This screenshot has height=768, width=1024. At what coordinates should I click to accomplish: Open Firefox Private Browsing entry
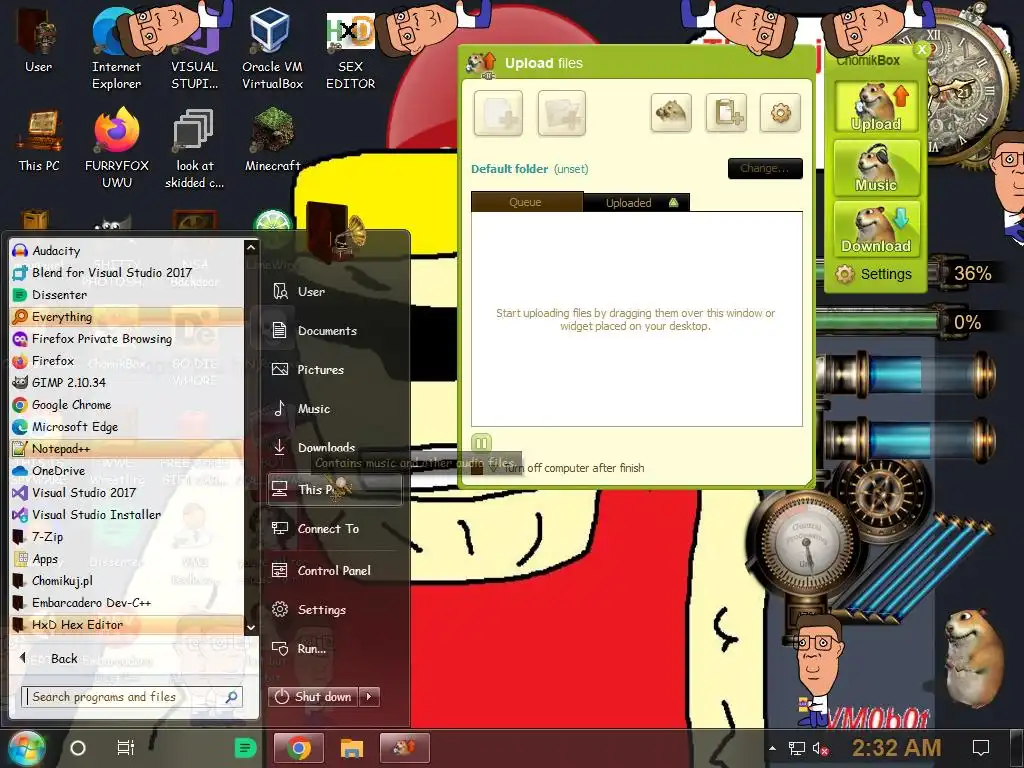pos(127,338)
